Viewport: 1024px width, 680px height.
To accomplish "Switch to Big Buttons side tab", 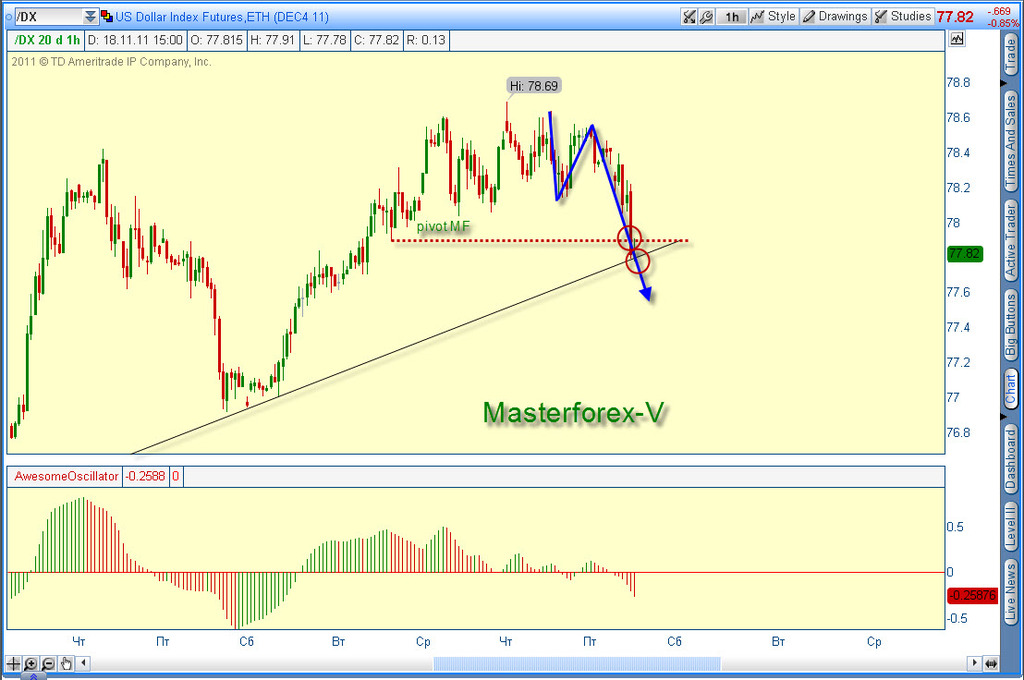I will (x=1011, y=325).
